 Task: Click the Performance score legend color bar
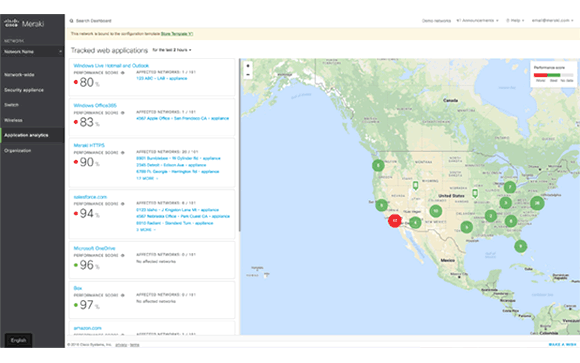[553, 75]
